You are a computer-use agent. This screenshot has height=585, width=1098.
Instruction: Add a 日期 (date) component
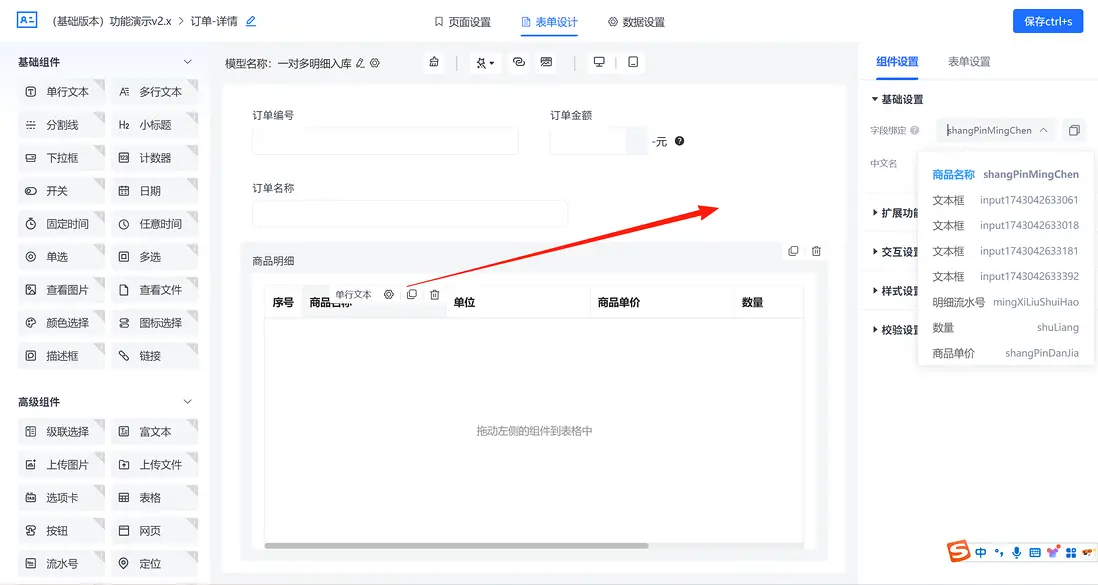point(152,190)
